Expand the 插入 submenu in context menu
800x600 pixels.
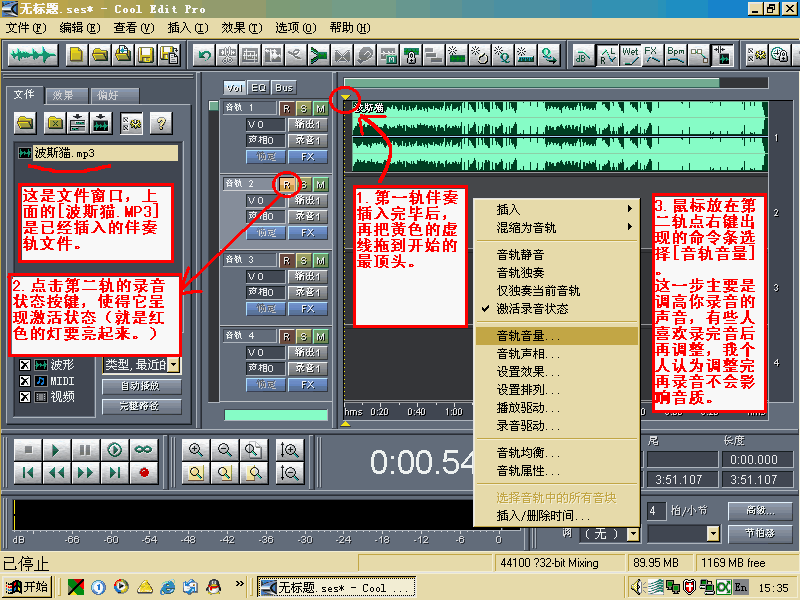pyautogui.click(x=557, y=209)
